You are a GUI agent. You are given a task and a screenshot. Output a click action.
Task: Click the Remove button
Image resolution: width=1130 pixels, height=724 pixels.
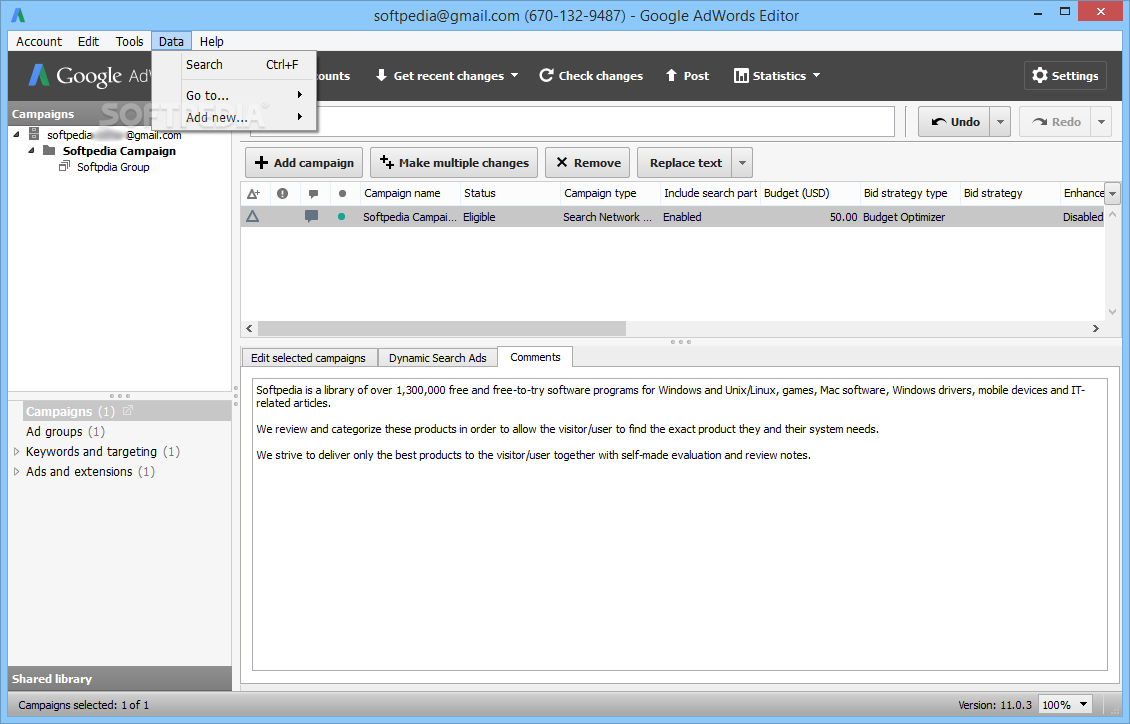click(588, 163)
